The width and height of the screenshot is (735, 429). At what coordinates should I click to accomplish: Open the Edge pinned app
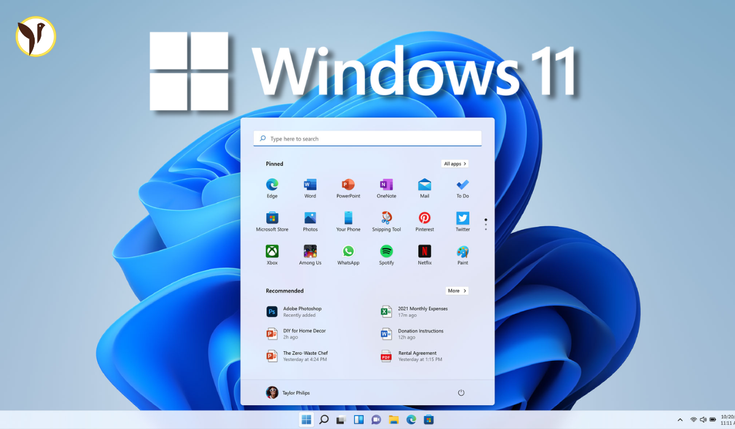click(272, 188)
